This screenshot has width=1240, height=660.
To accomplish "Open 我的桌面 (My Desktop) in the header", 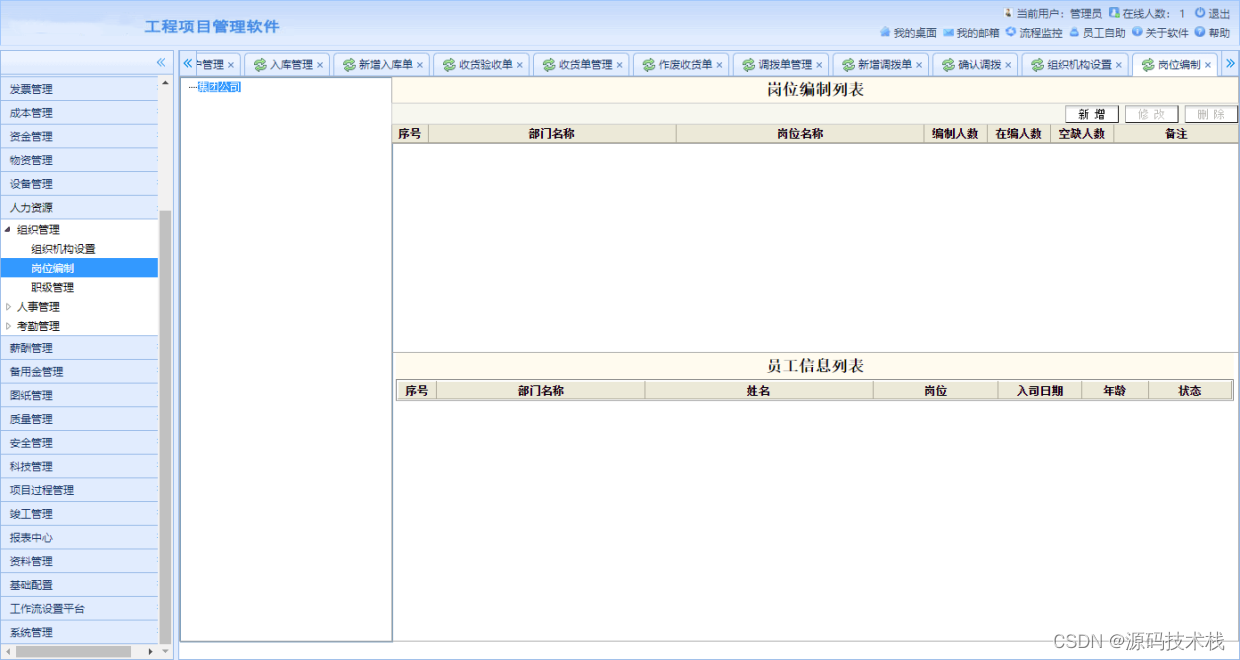I will (915, 33).
